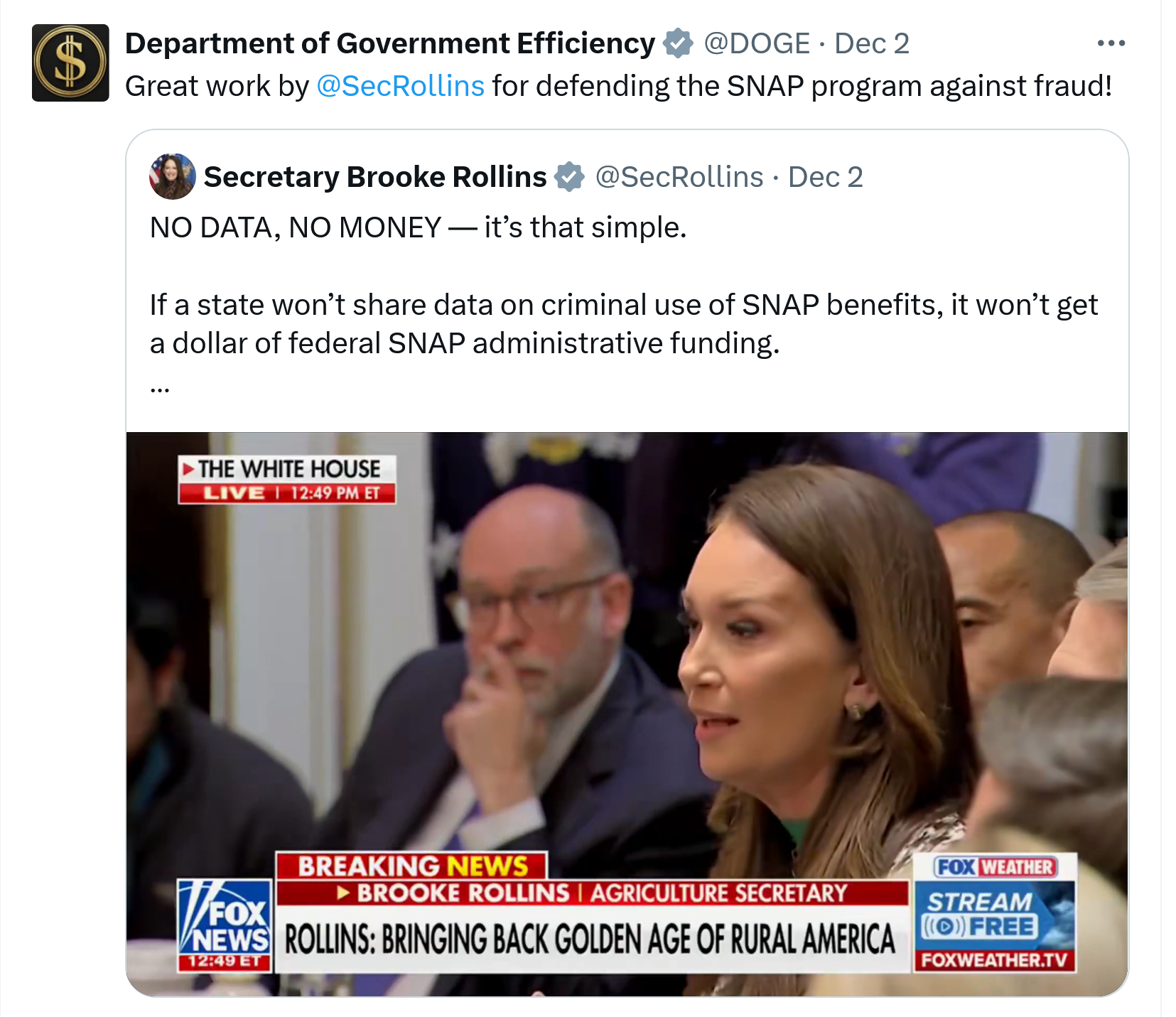Image resolution: width=1176 pixels, height=1017 pixels.
Task: Click the Fox News logo in the video
Action: pyautogui.click(x=225, y=925)
